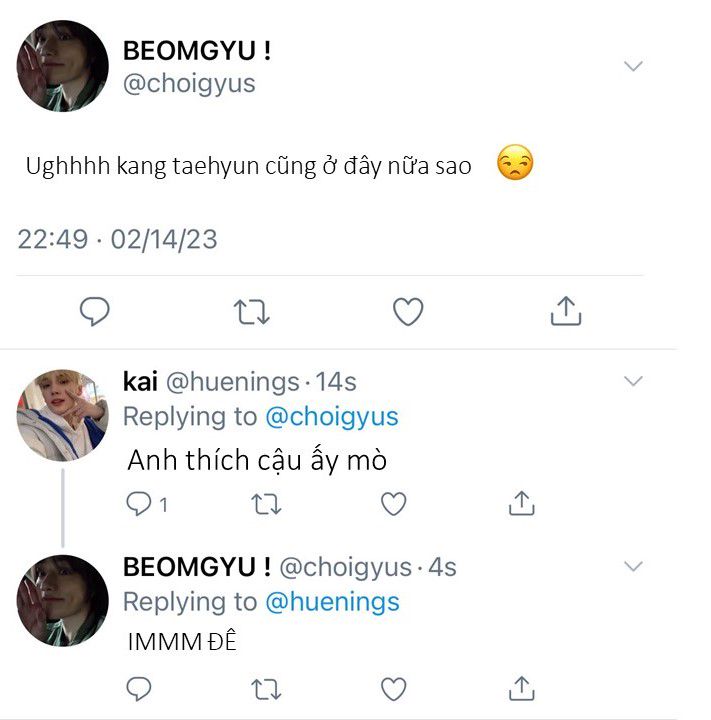711x720 pixels.
Task: Click the 22:49 · 02/14/23 timestamp
Action: (x=117, y=240)
